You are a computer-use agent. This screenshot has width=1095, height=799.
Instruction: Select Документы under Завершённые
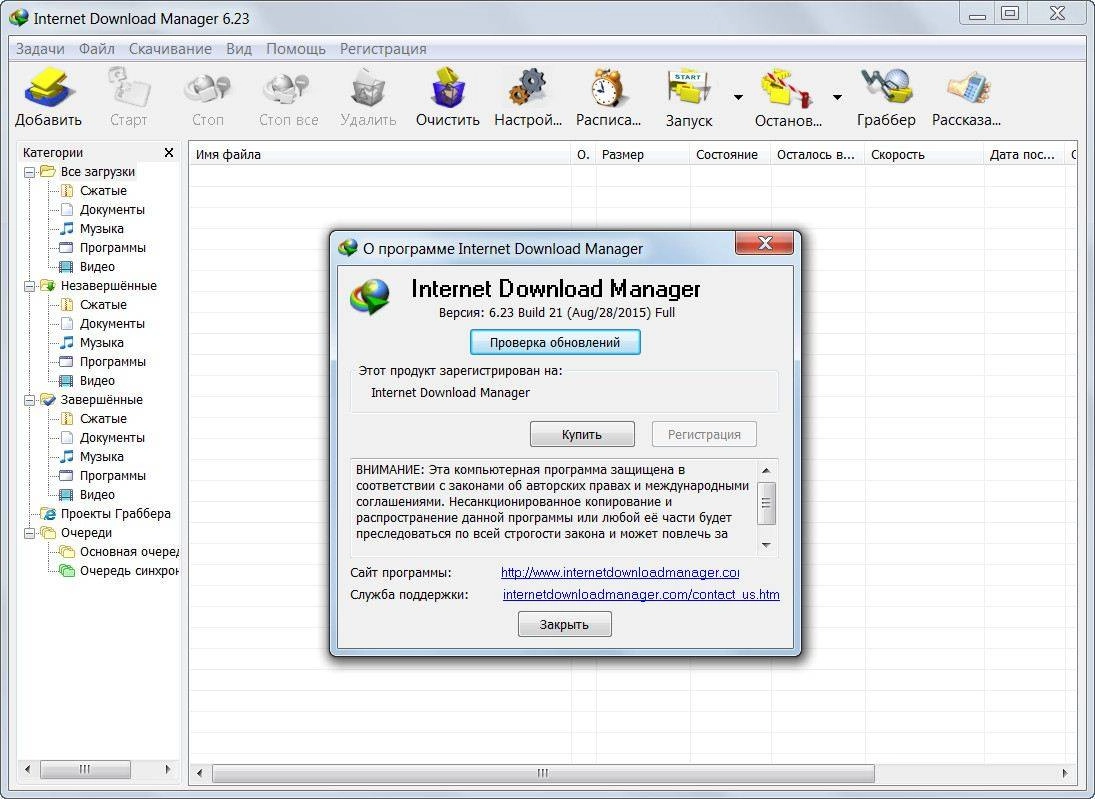coord(112,438)
